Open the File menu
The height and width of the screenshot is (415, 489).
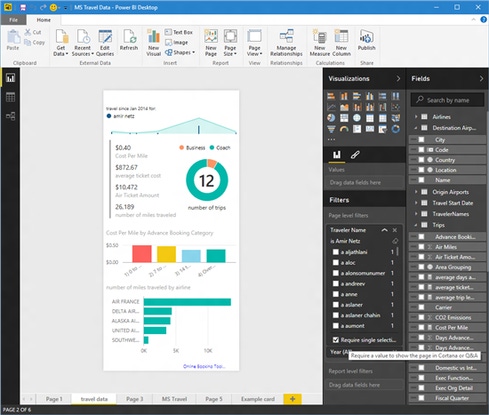[x=13, y=20]
